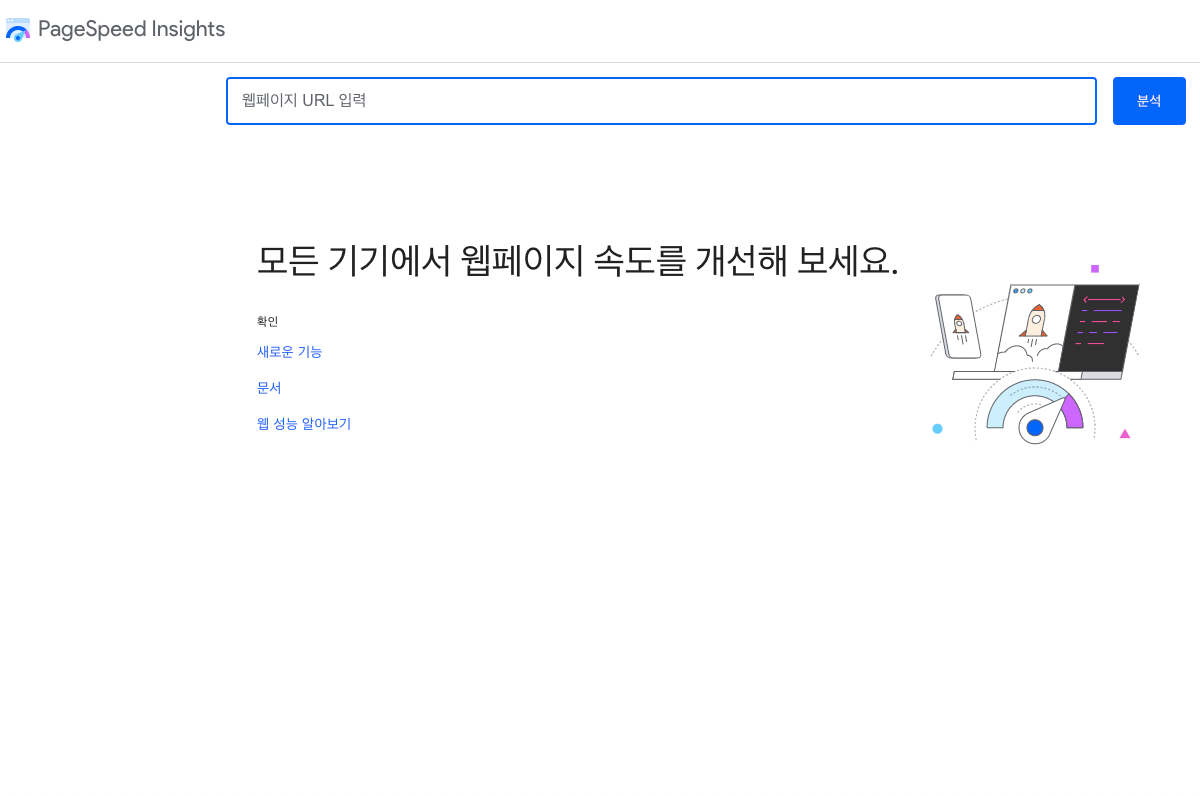The height and width of the screenshot is (796, 1200).
Task: Click the PageSpeed Insights logo icon
Action: [18, 29]
